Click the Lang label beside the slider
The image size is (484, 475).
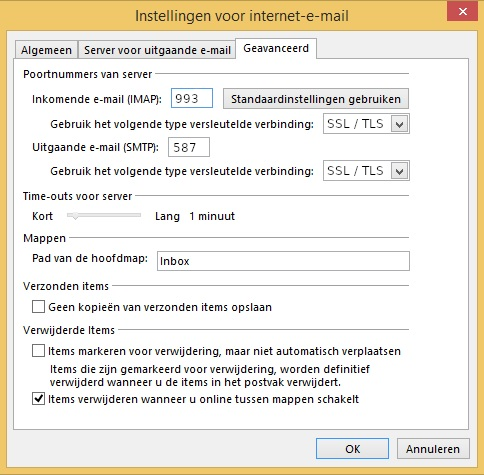[x=167, y=216]
